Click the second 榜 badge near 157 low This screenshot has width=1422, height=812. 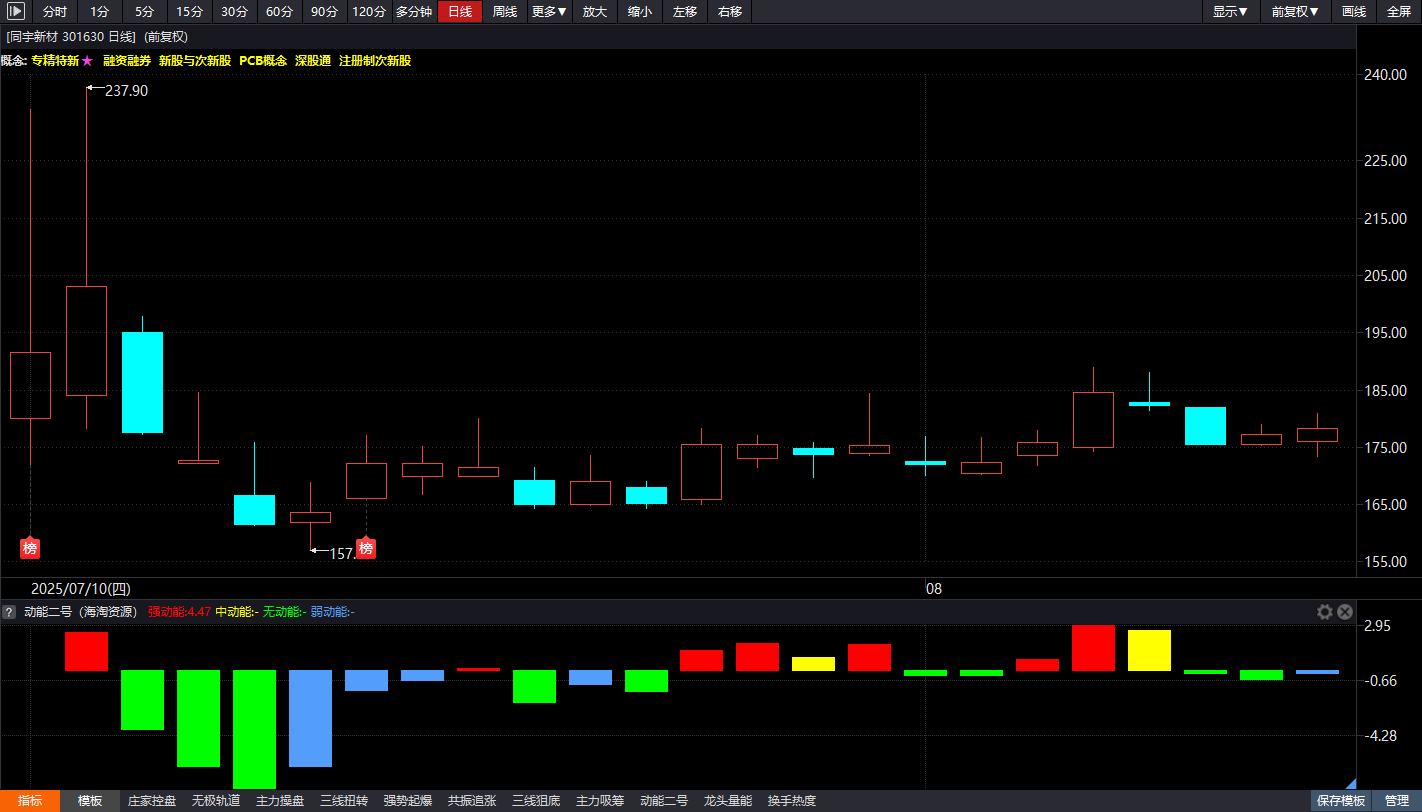[366, 548]
